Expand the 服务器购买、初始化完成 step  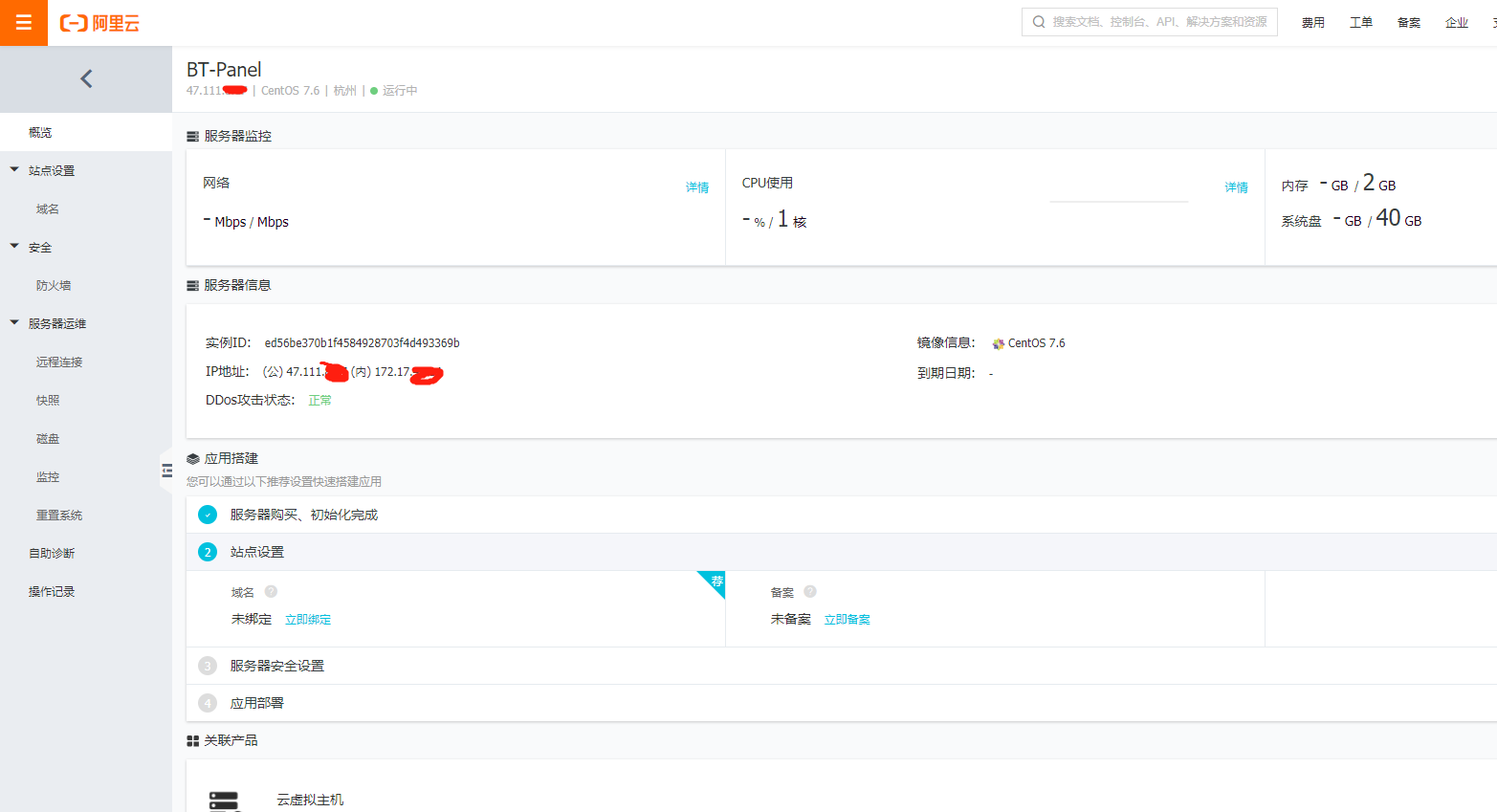(842, 515)
